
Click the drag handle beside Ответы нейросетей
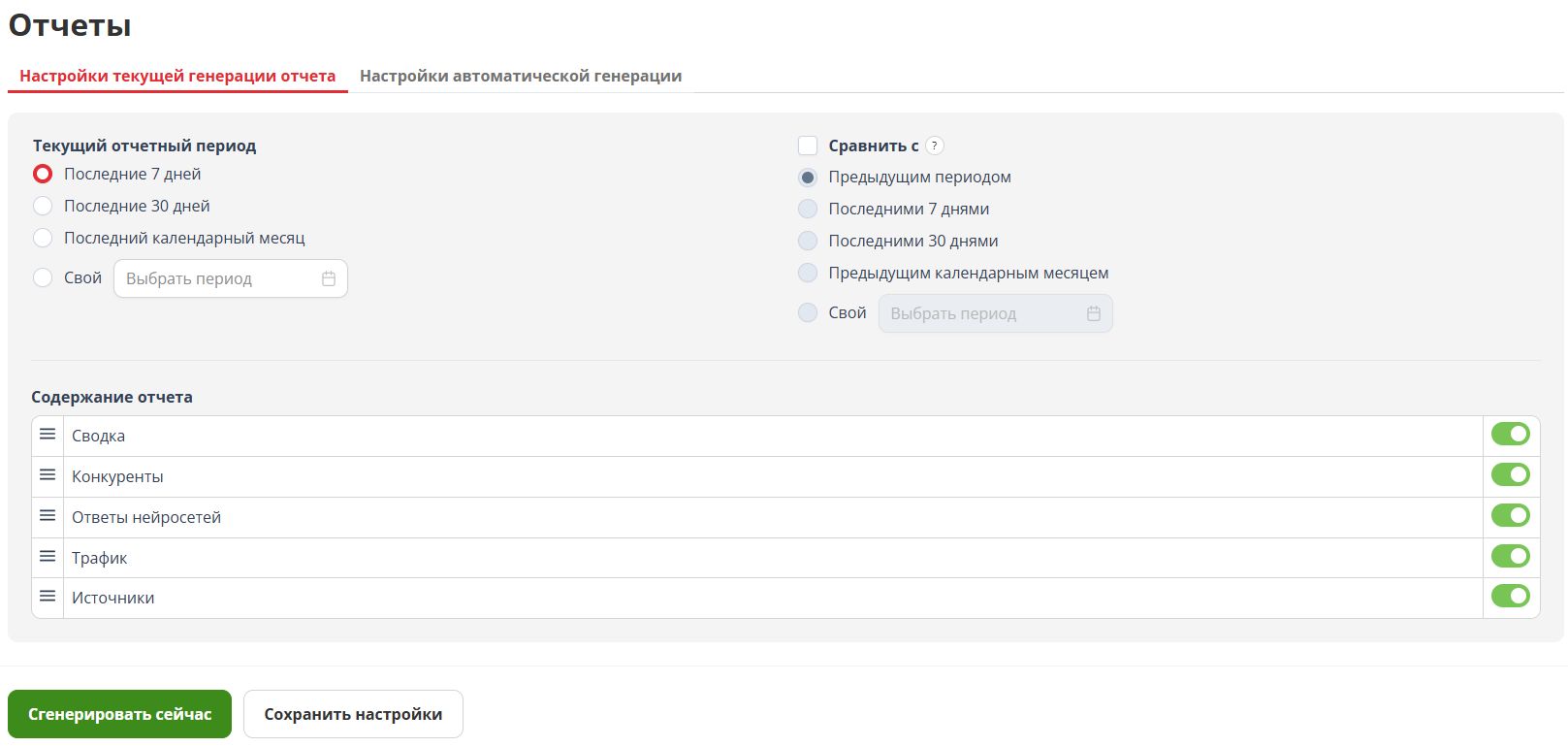tap(48, 516)
